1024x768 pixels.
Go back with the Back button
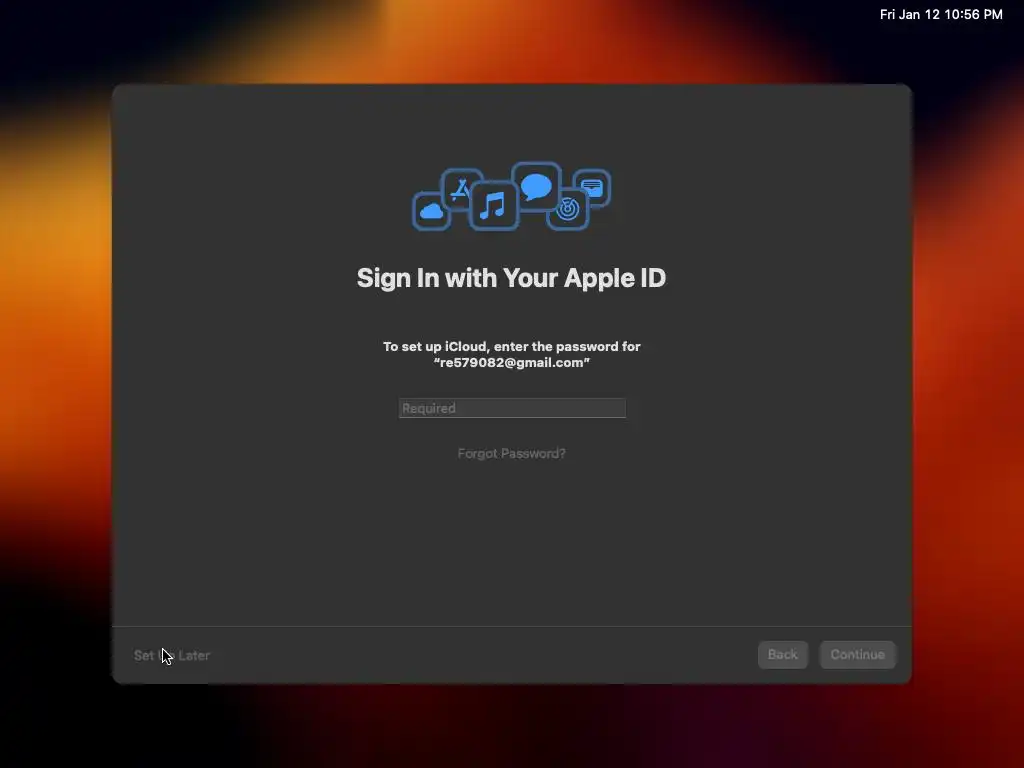tap(782, 654)
